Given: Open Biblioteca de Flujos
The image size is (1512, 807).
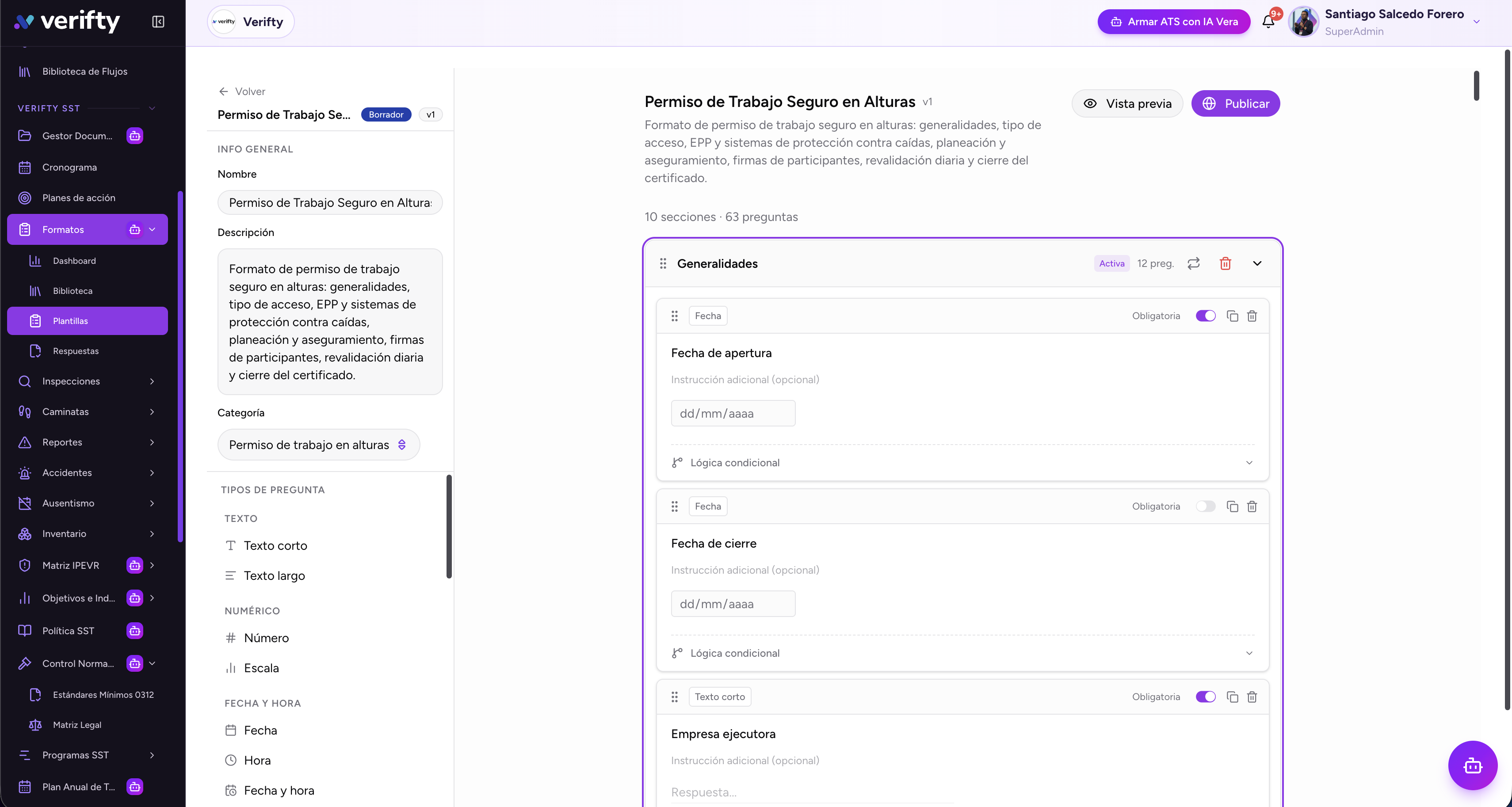Looking at the screenshot, I should [x=88, y=72].
